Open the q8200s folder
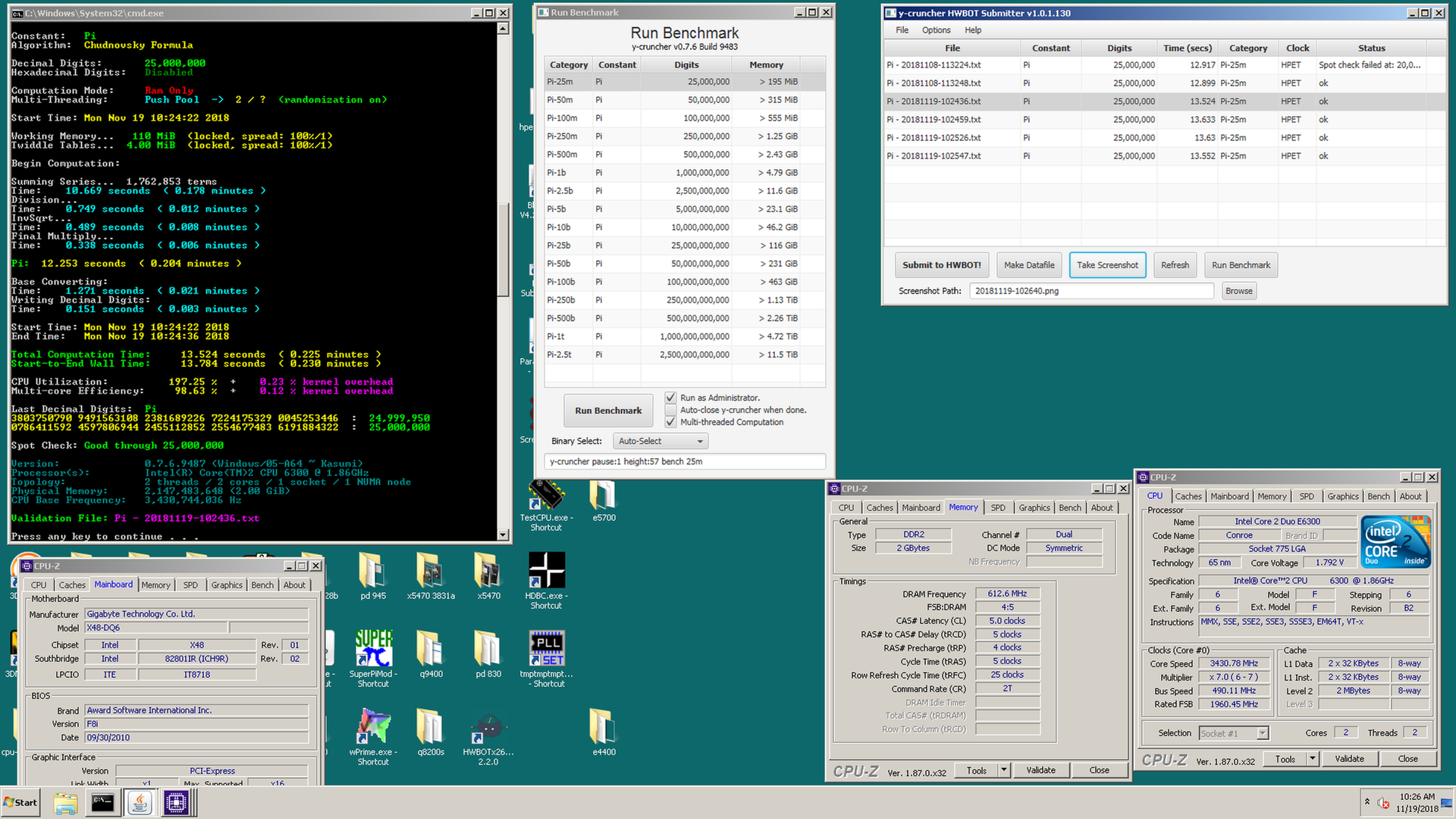1456x819 pixels. point(430,726)
